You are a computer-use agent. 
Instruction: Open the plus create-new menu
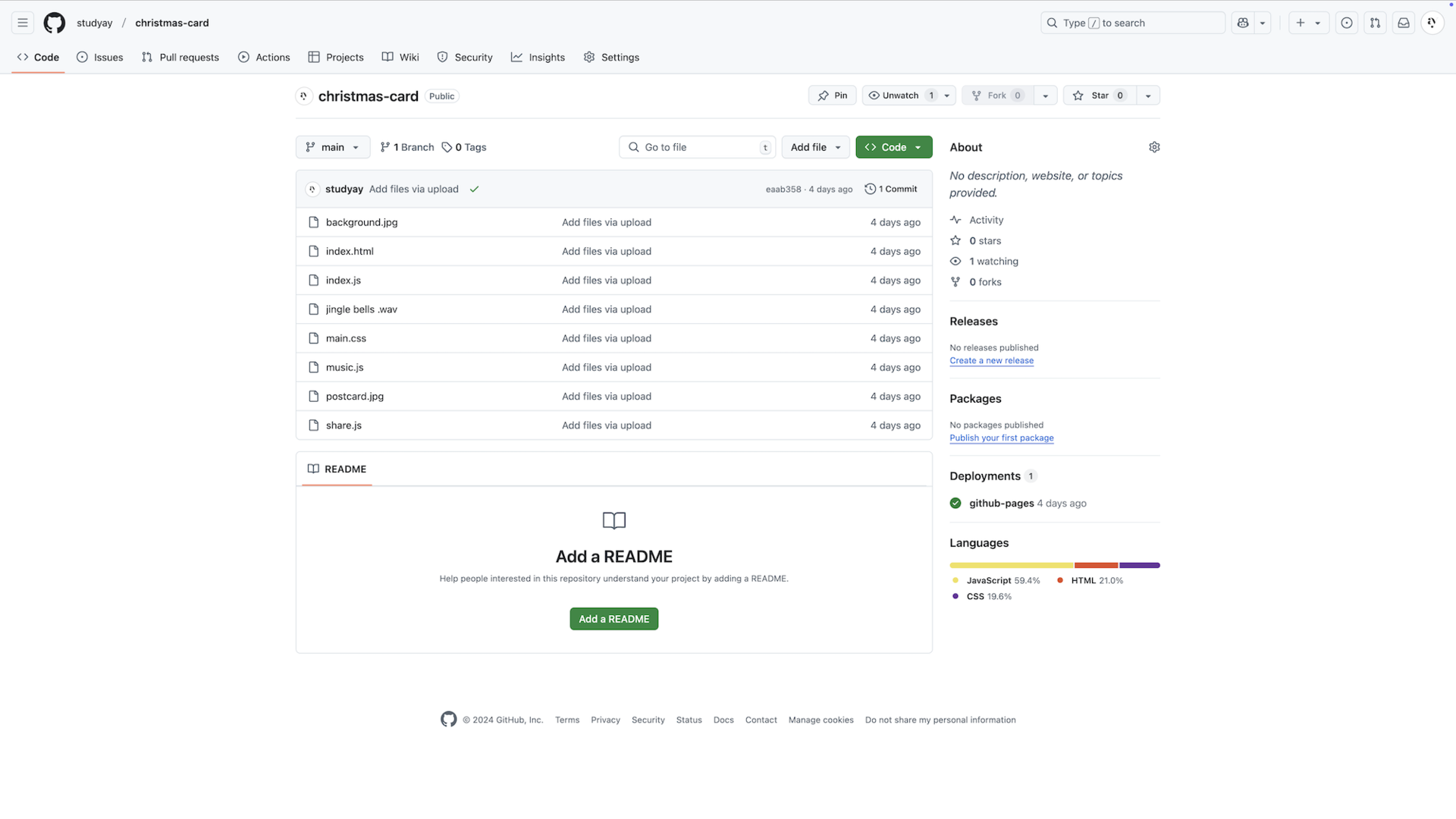(1308, 23)
